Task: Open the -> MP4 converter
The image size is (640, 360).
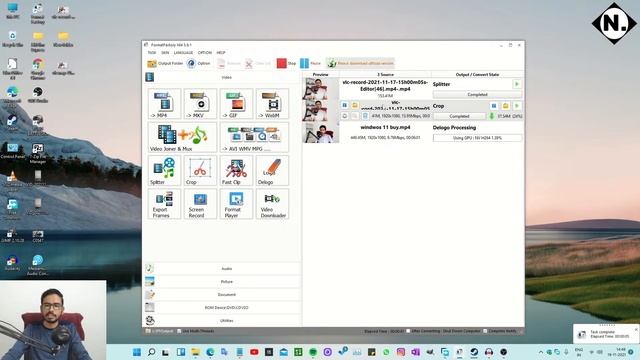Action: point(164,104)
